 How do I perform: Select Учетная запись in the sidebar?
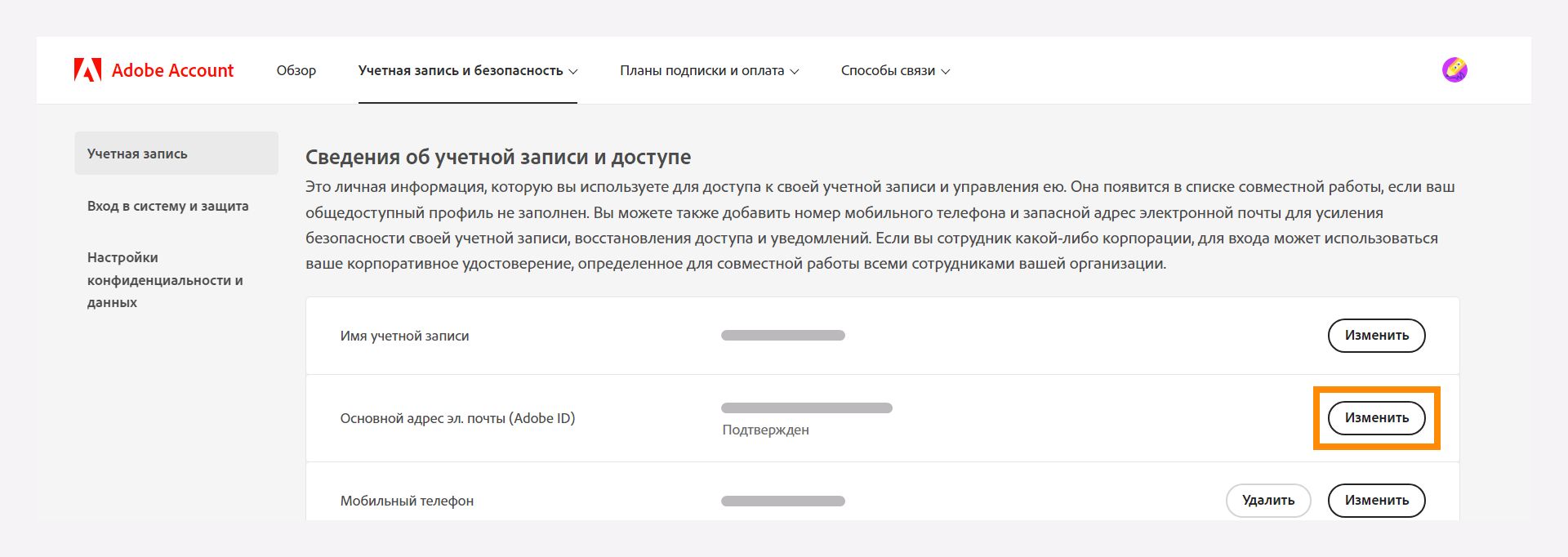point(138,153)
